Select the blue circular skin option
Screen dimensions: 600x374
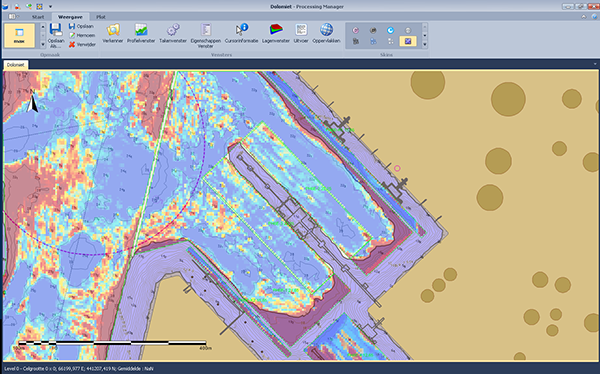(x=390, y=30)
